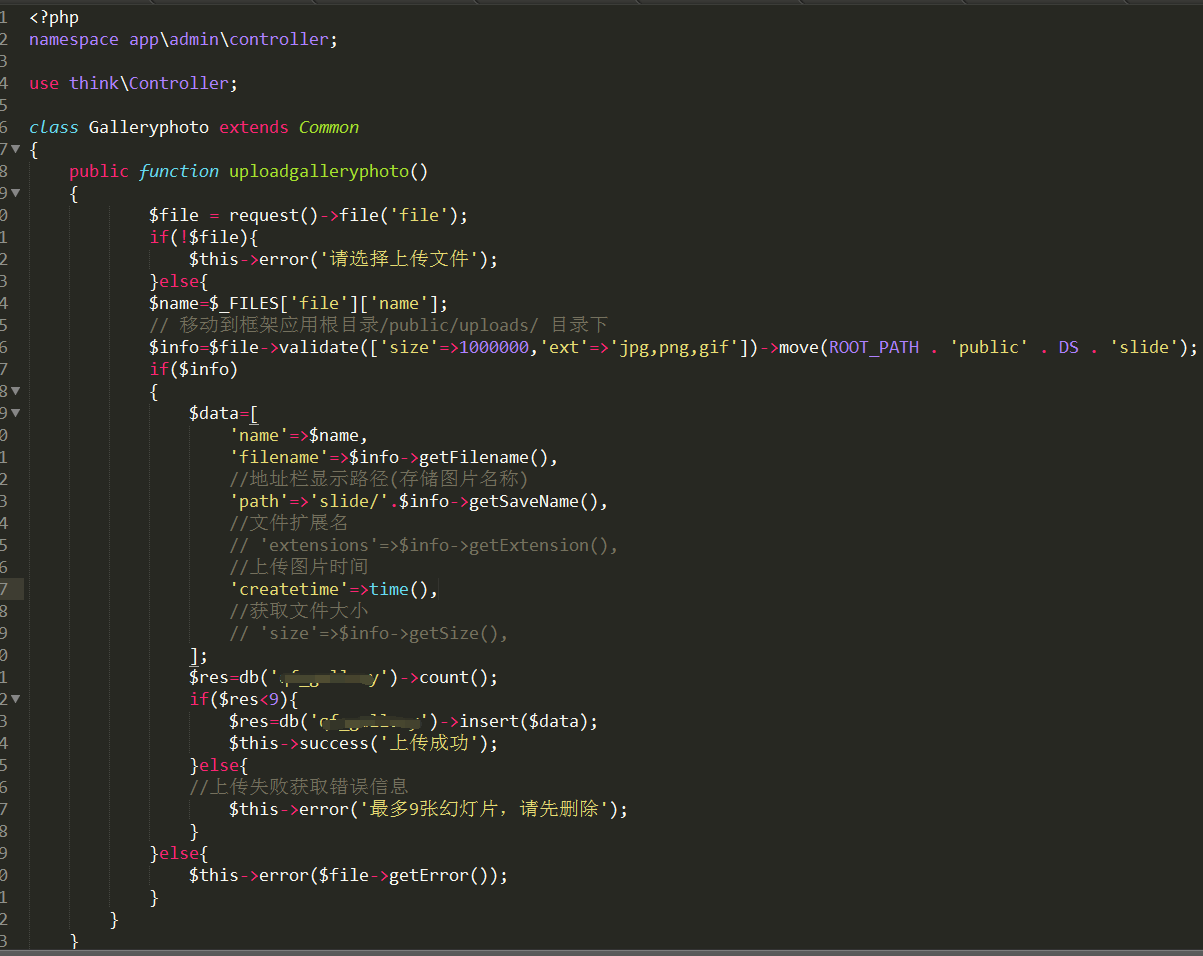Click the commented 'extensions' line
The width and height of the screenshot is (1203, 956).
424,545
